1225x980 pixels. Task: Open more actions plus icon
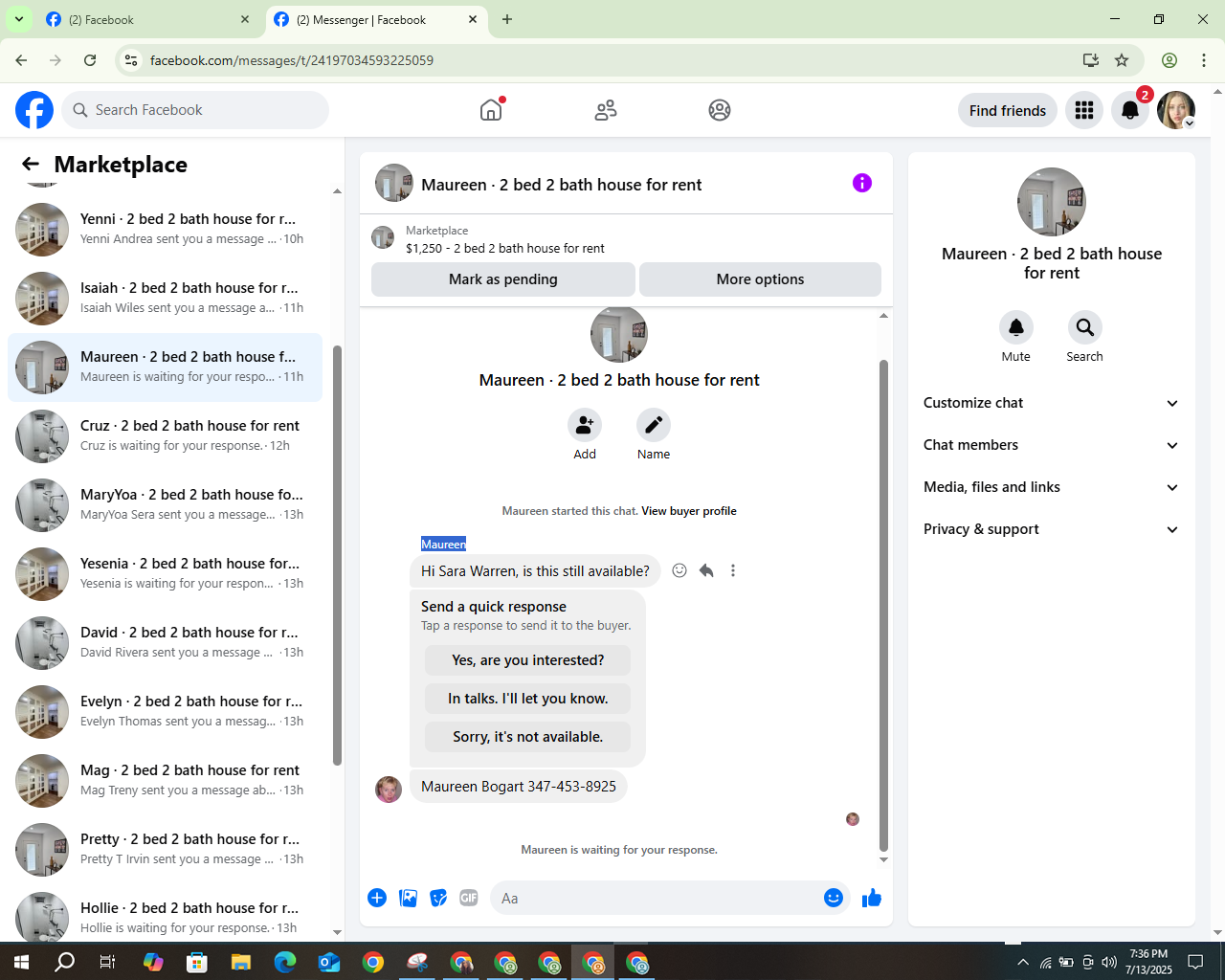(377, 898)
